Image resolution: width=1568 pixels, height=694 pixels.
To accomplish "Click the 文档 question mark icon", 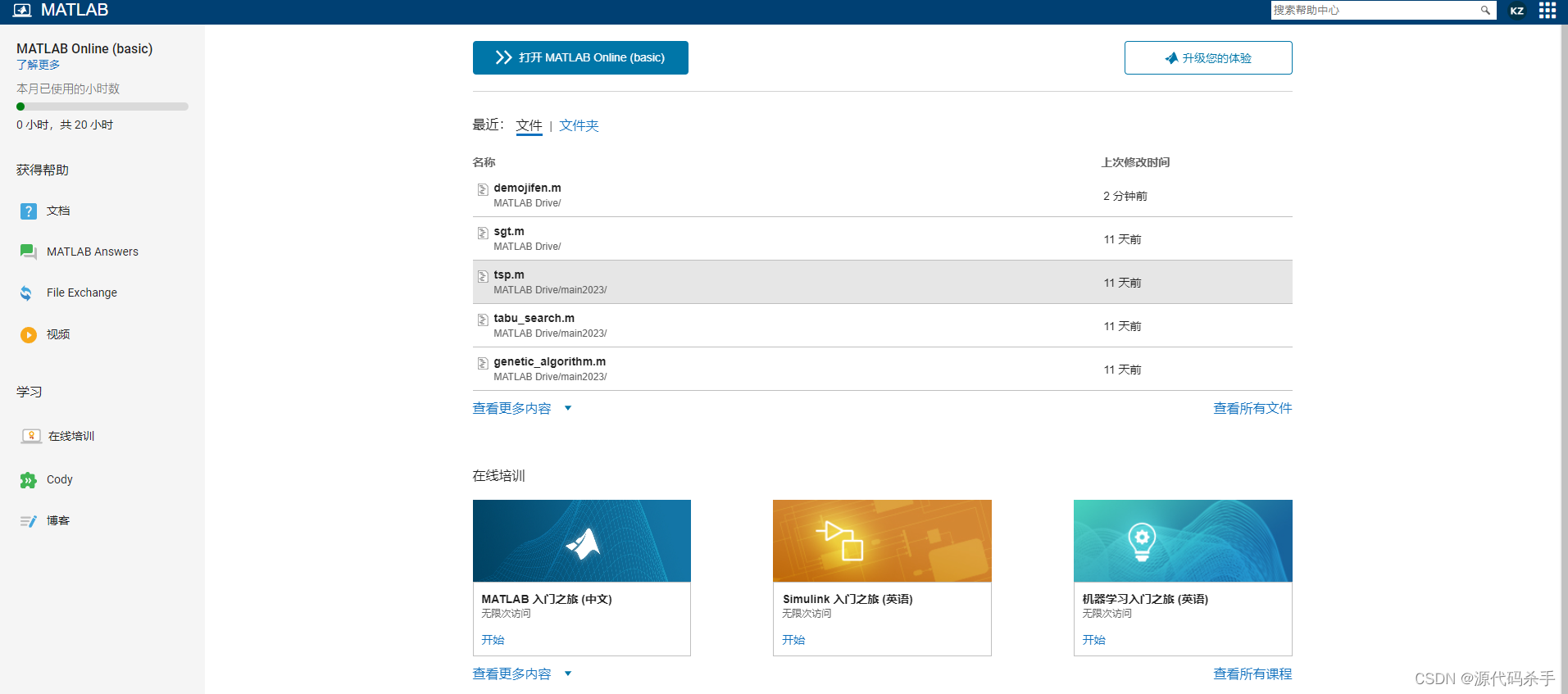I will (29, 211).
